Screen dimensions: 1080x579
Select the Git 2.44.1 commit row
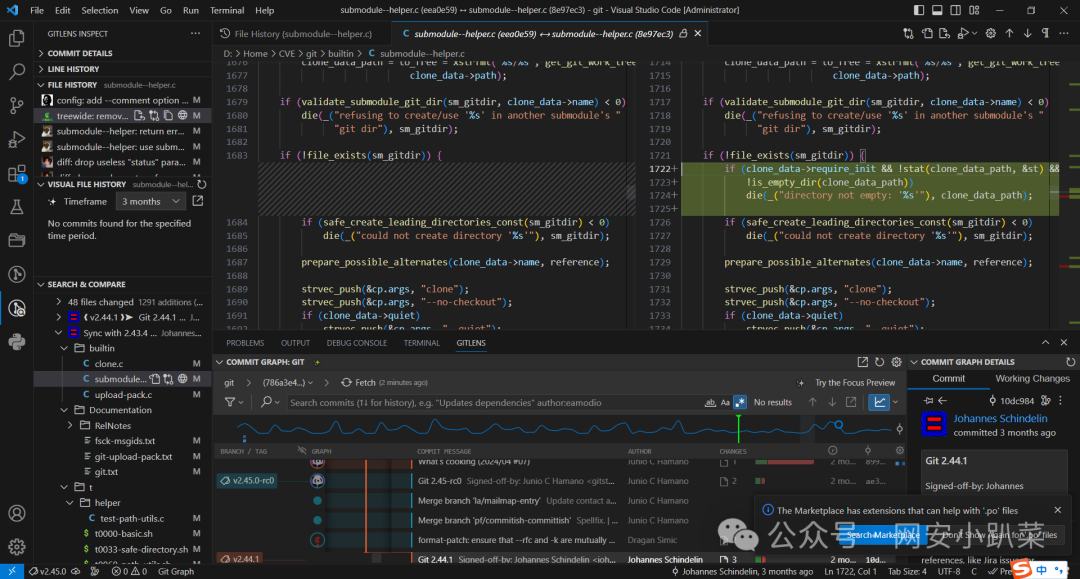click(561, 560)
